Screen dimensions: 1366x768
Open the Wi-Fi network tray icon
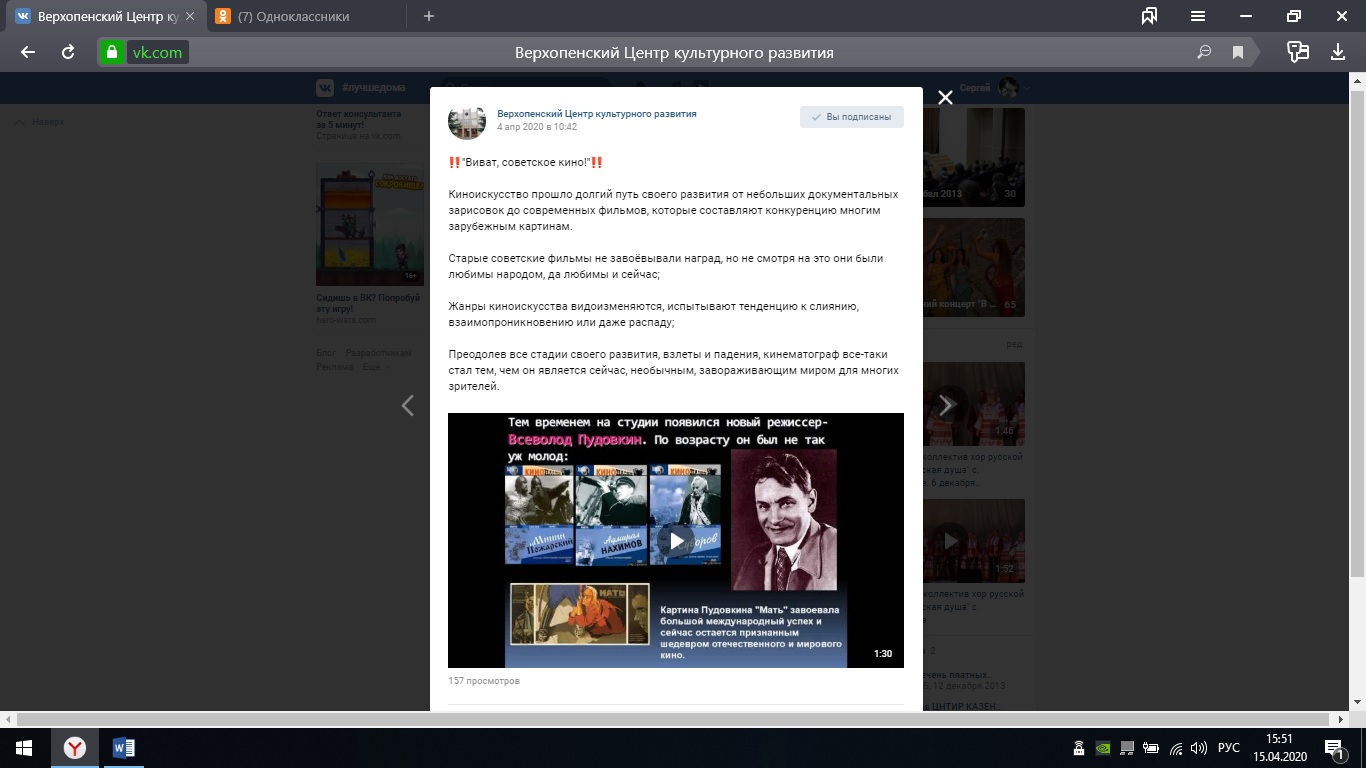(x=1176, y=748)
